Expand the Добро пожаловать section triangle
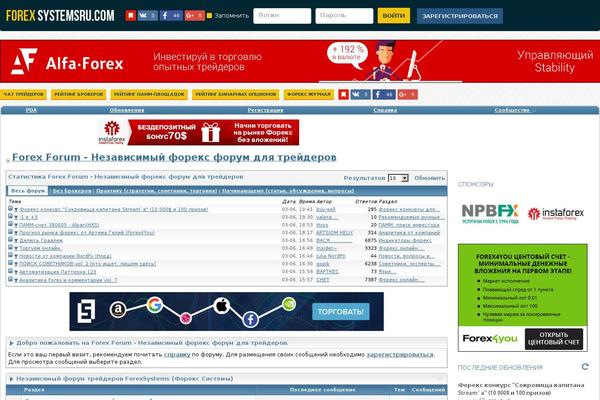 (x=11, y=343)
